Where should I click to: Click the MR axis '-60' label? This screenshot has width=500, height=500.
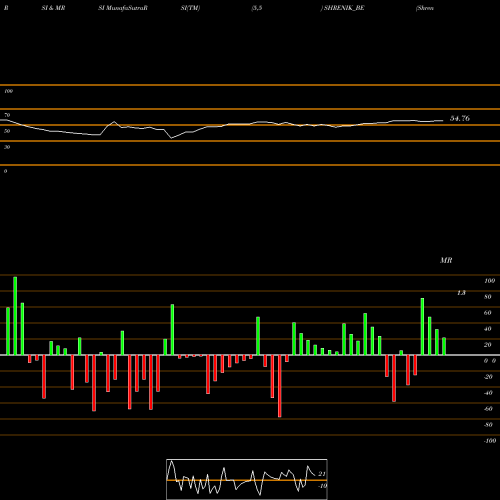[488, 409]
